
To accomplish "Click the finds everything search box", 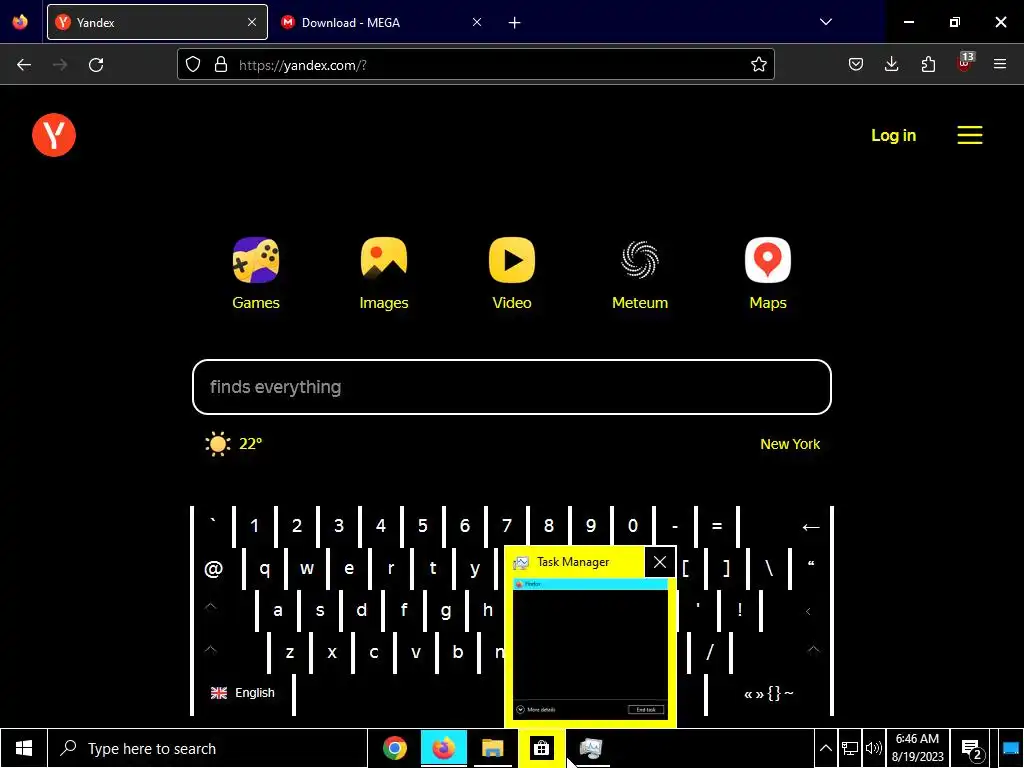I will tap(512, 387).
